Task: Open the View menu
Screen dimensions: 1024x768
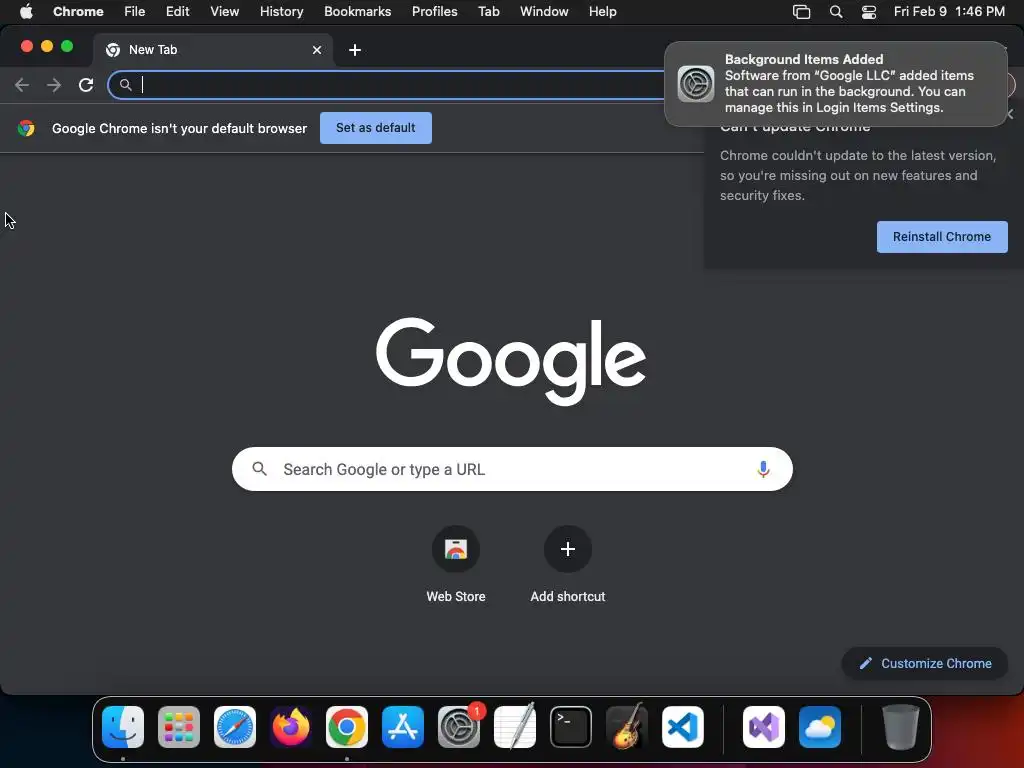Action: [x=225, y=12]
